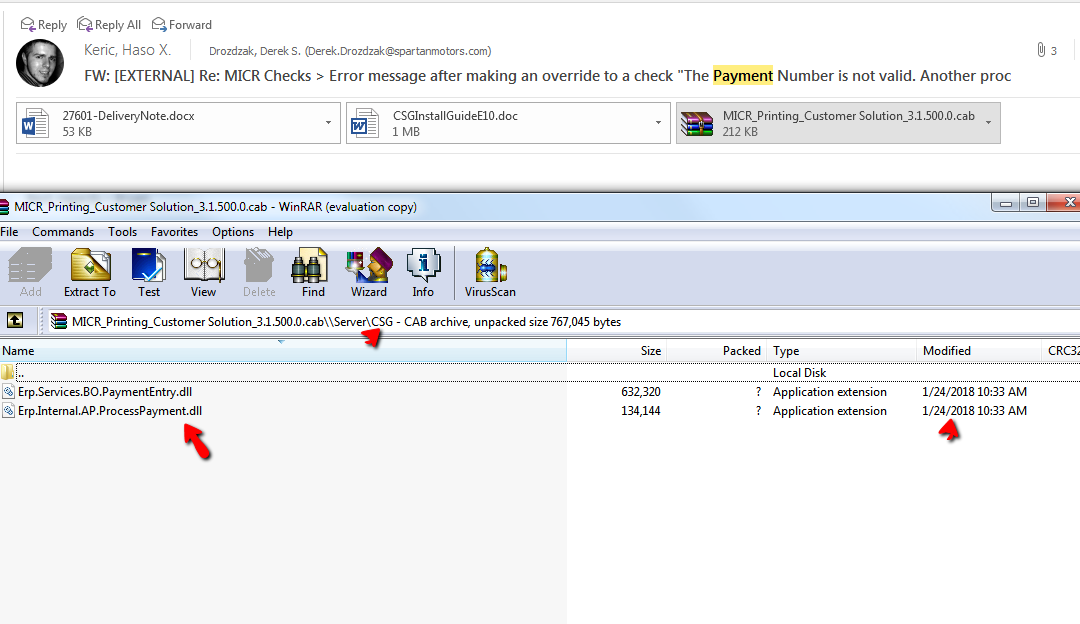Open the Favorites menu
1080x624 pixels.
[174, 232]
